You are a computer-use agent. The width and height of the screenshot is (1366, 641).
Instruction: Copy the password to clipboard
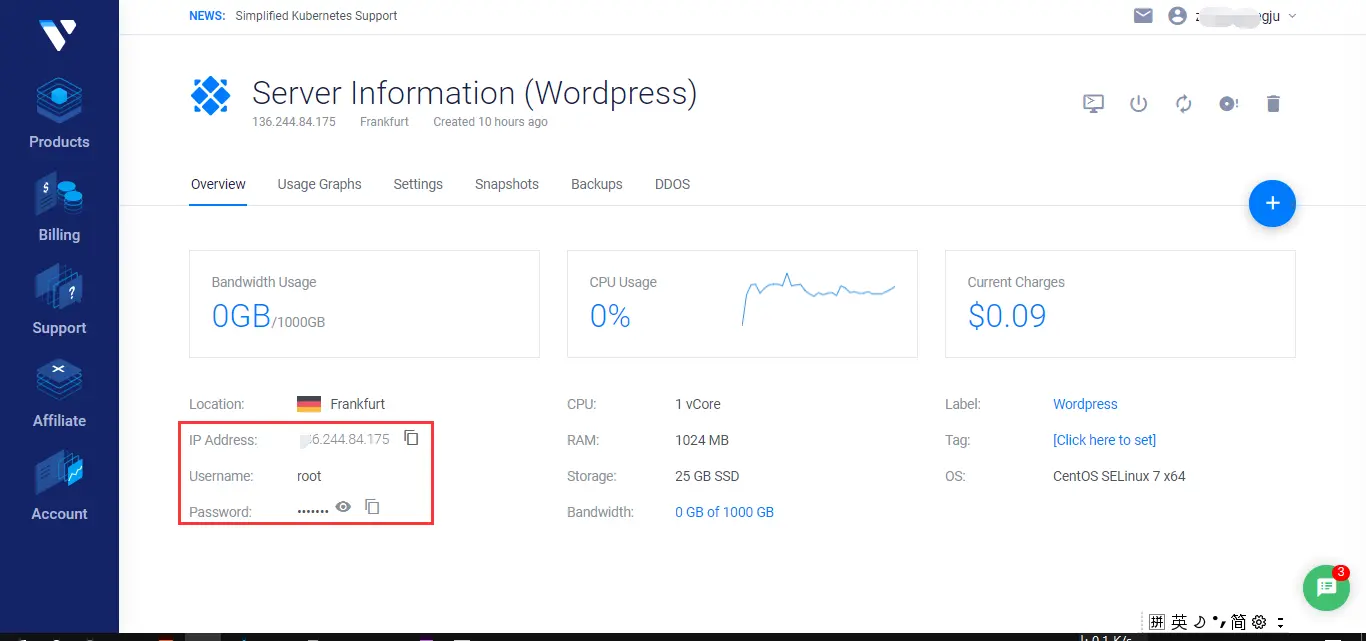372,507
